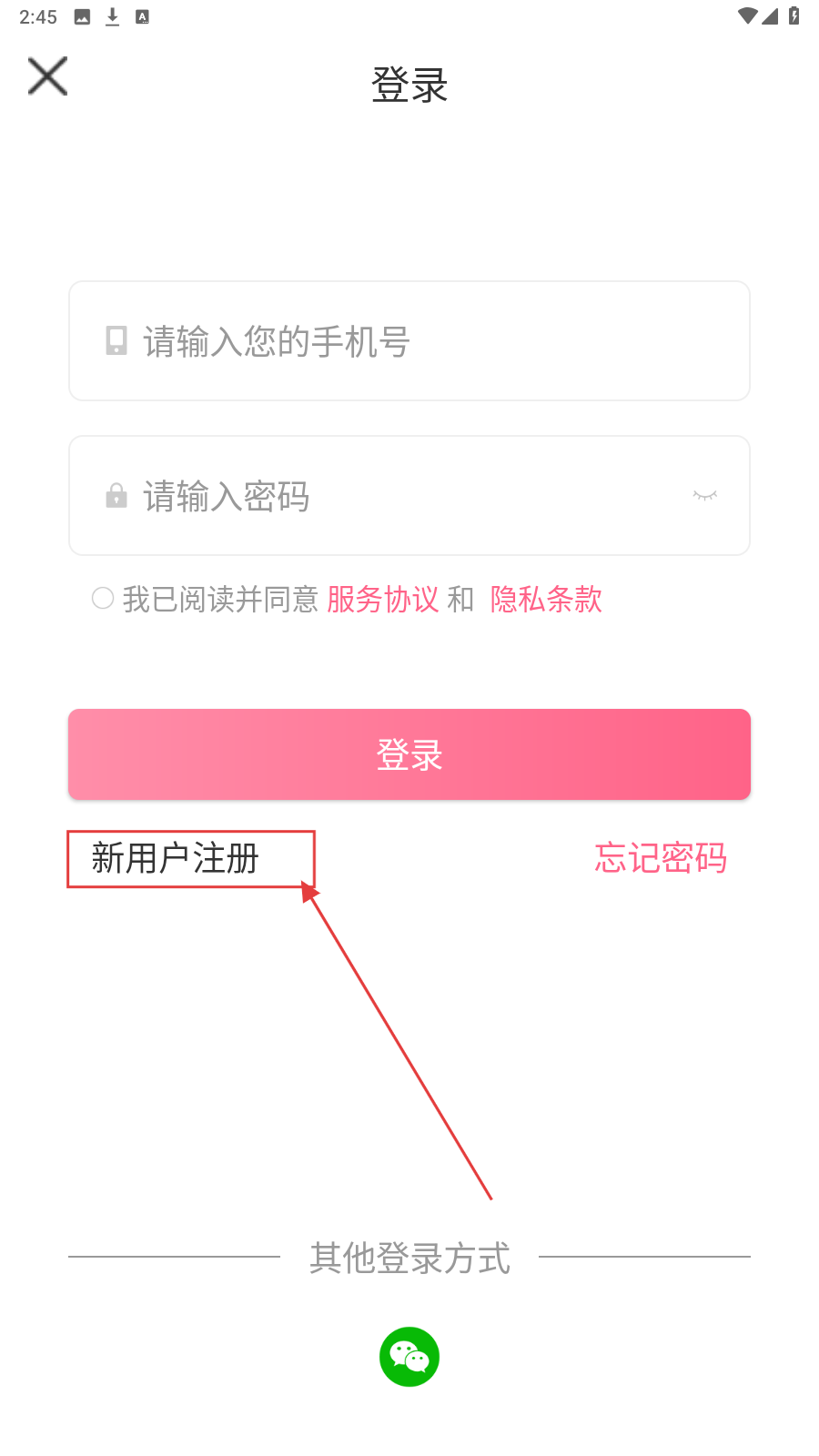The image size is (819, 1456).
Task: Open 新用户注册 registration link
Action: 176,858
